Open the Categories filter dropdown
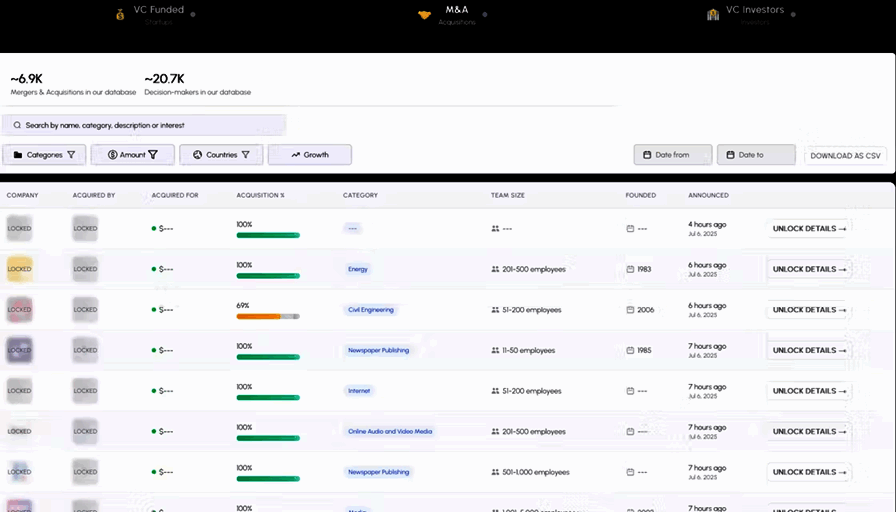Image resolution: width=896 pixels, height=512 pixels. point(44,155)
